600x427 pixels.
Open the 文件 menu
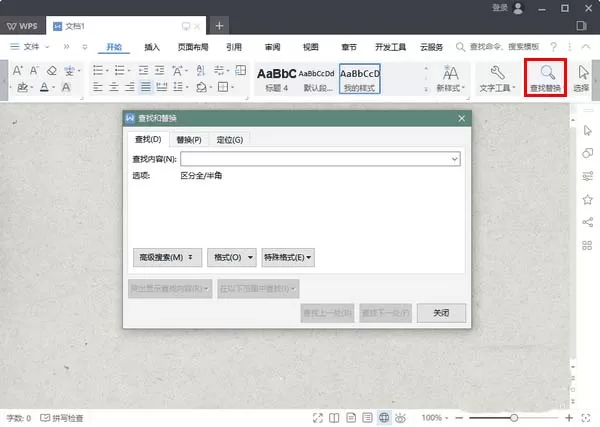pos(30,47)
